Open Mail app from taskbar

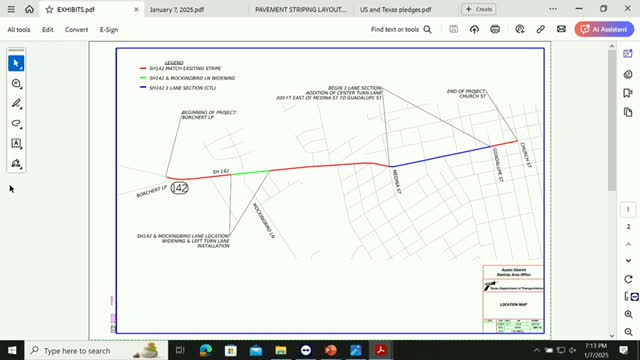tap(256, 350)
